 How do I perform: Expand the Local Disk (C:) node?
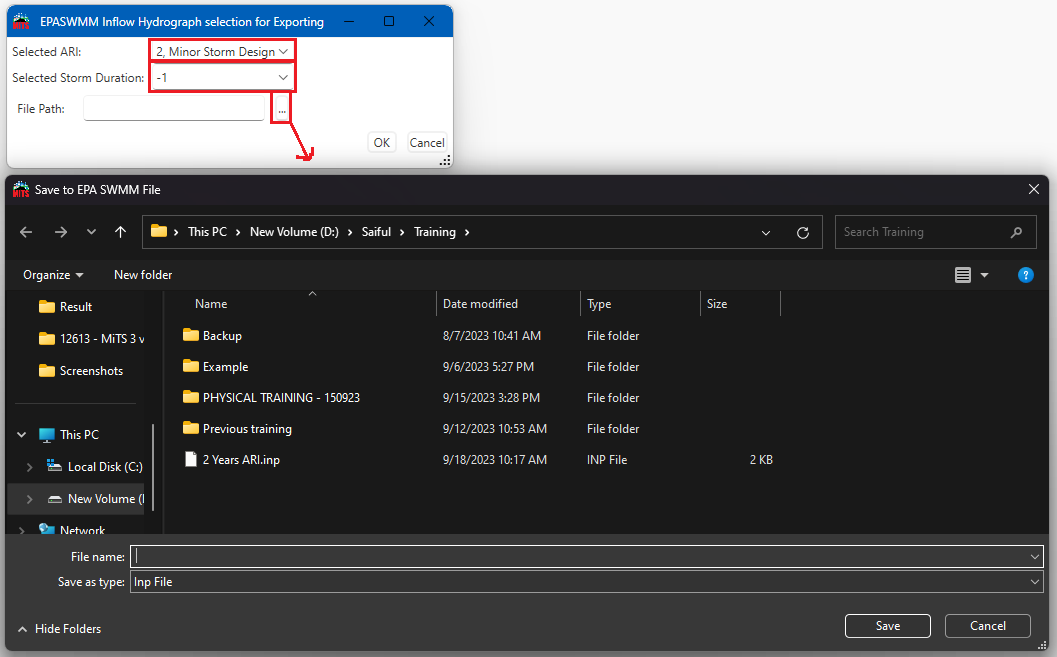30,466
